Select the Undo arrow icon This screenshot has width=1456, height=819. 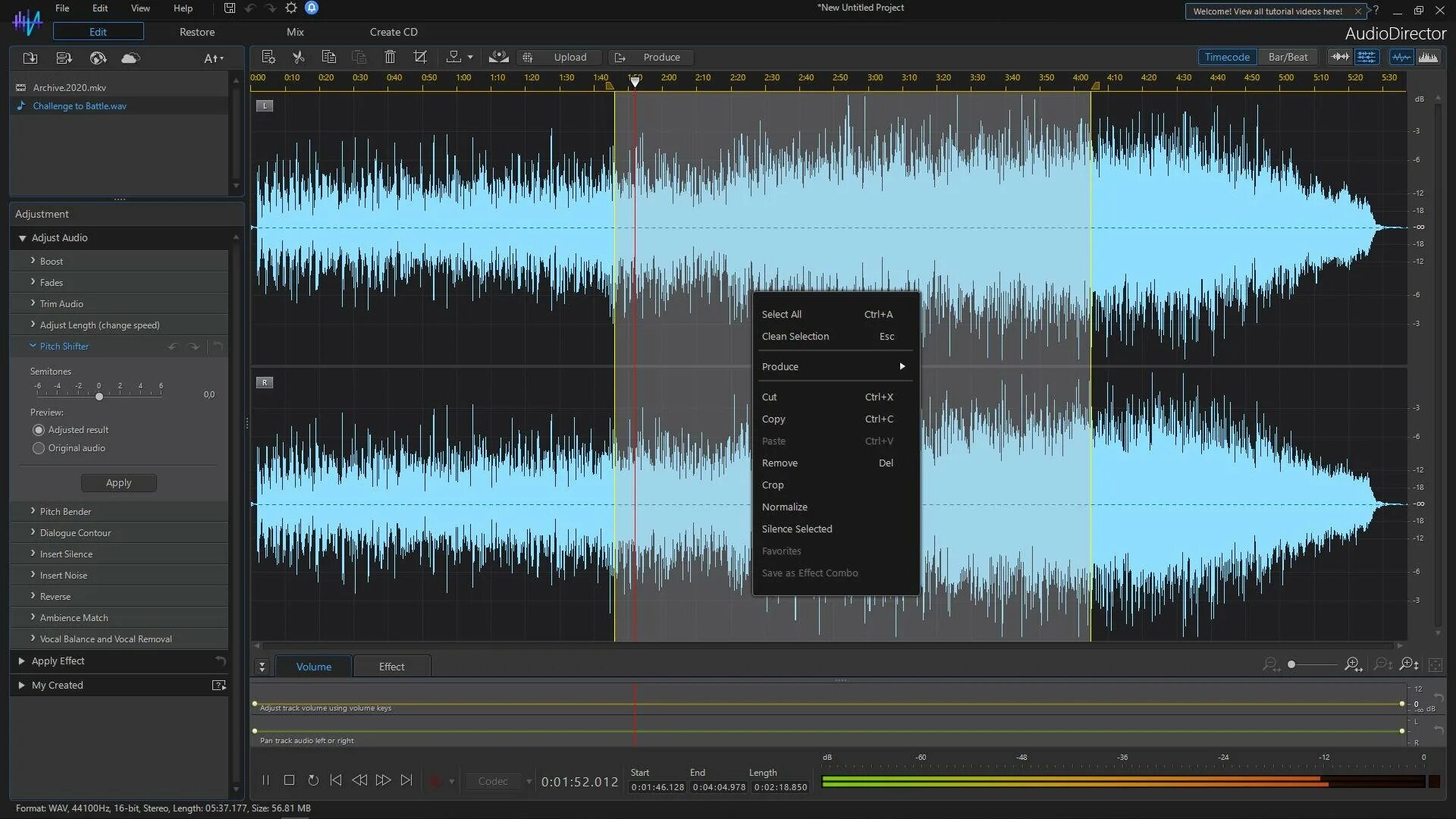pos(250,8)
